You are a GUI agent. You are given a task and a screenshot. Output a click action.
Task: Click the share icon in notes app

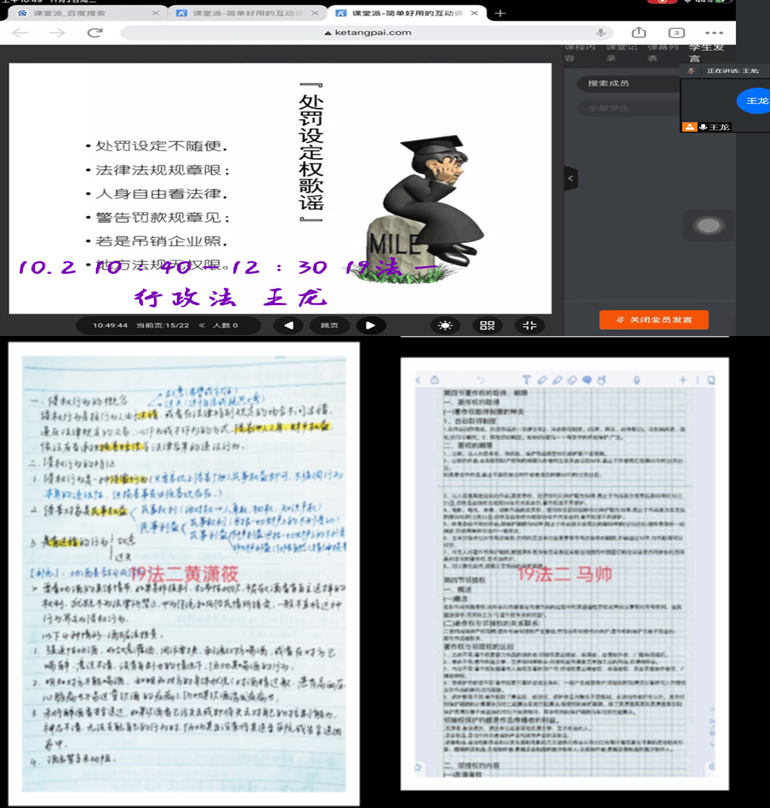[x=434, y=379]
